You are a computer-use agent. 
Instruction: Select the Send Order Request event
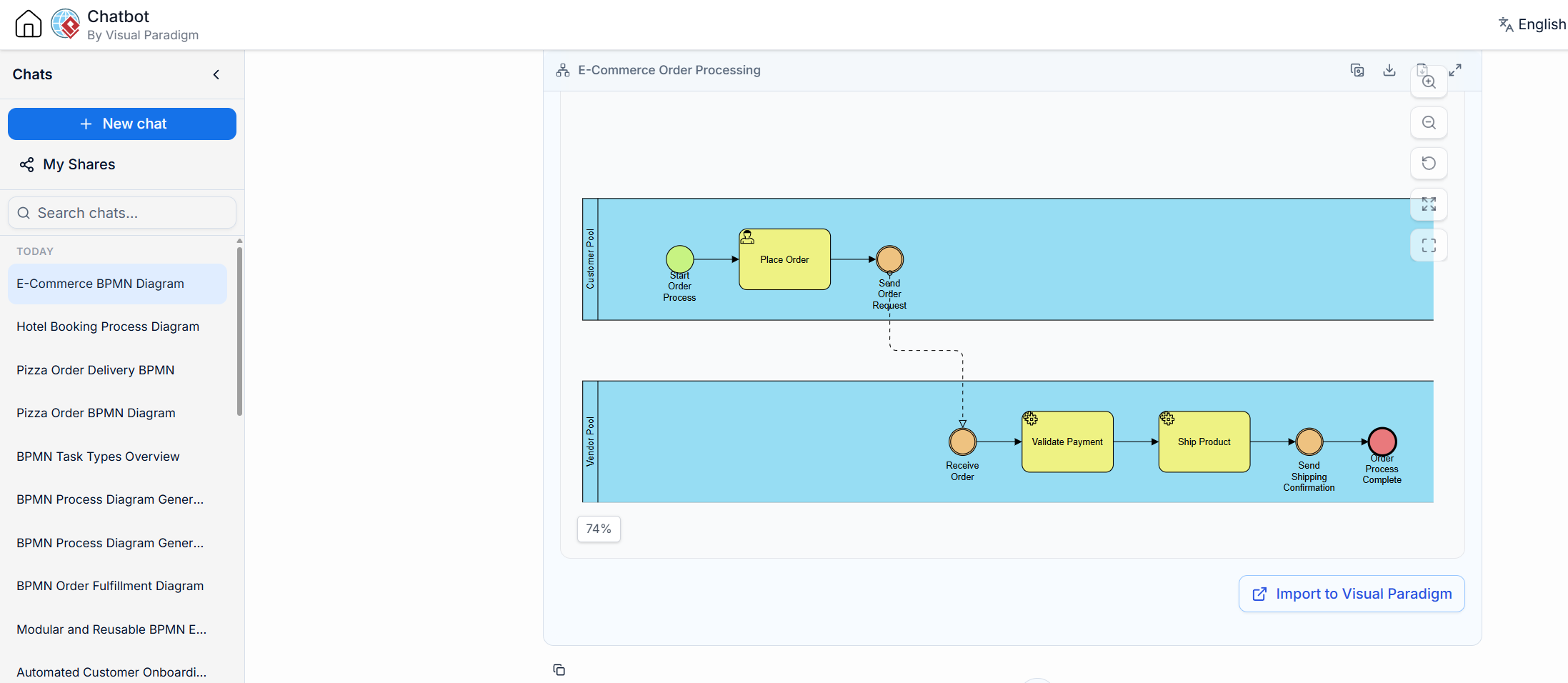pos(889,259)
